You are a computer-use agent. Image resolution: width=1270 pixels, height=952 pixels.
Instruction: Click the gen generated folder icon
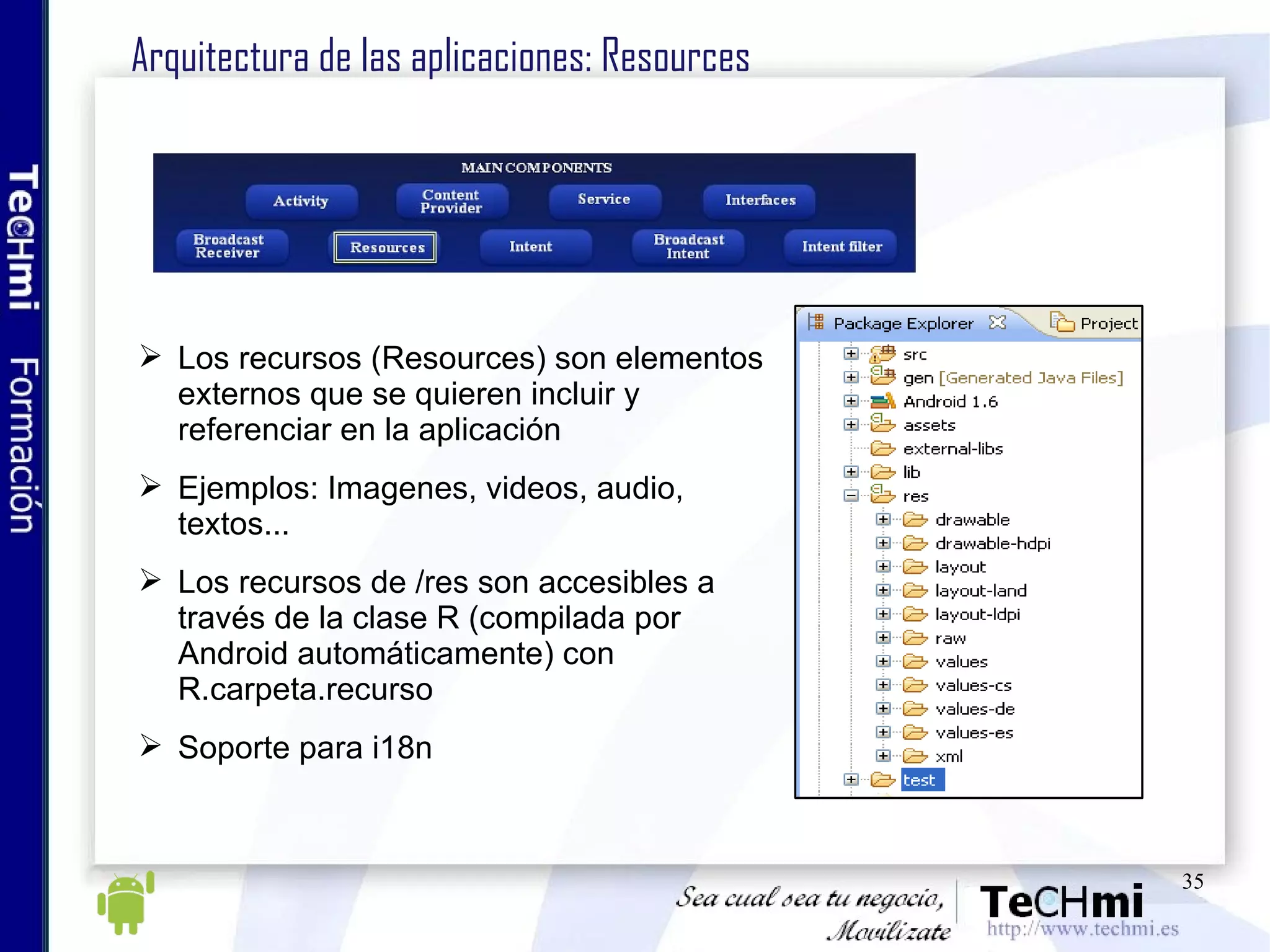point(883,377)
